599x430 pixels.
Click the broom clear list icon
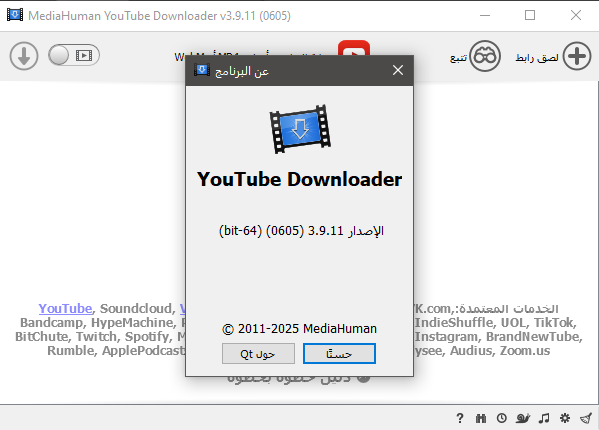[x=586, y=418]
